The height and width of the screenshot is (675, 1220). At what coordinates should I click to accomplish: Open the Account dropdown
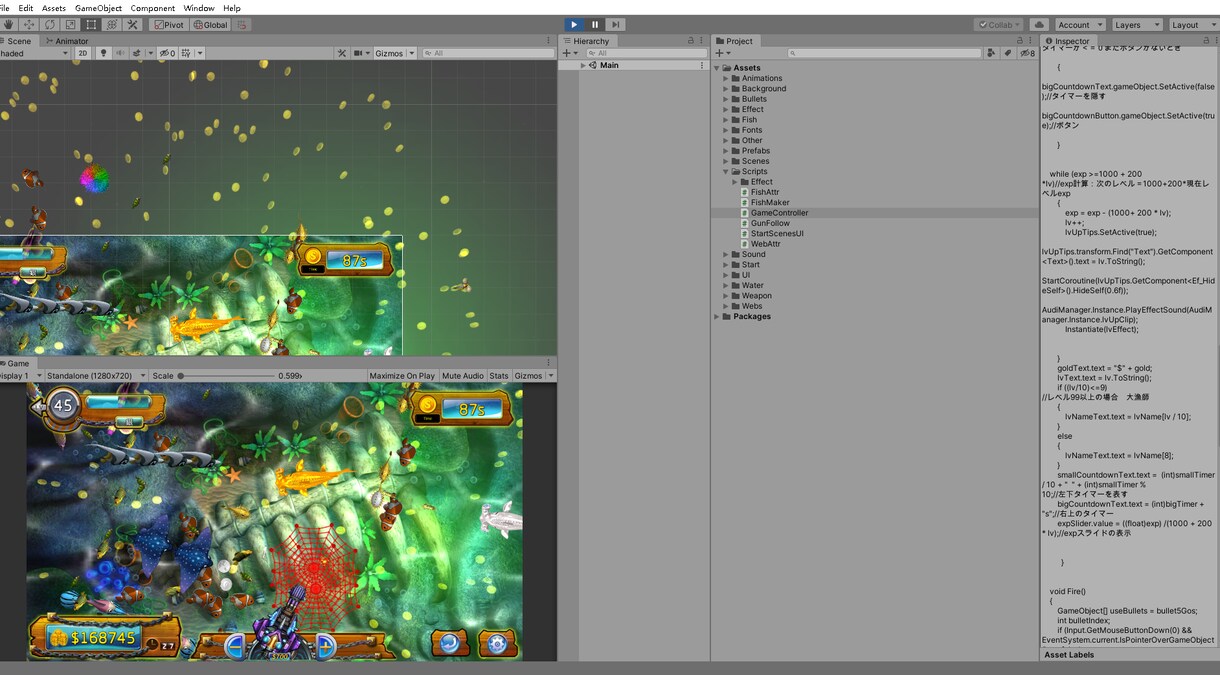pyautogui.click(x=1080, y=24)
